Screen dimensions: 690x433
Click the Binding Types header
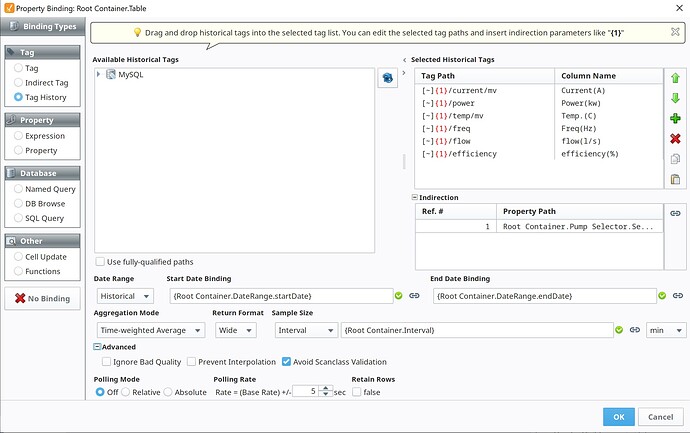click(43, 26)
